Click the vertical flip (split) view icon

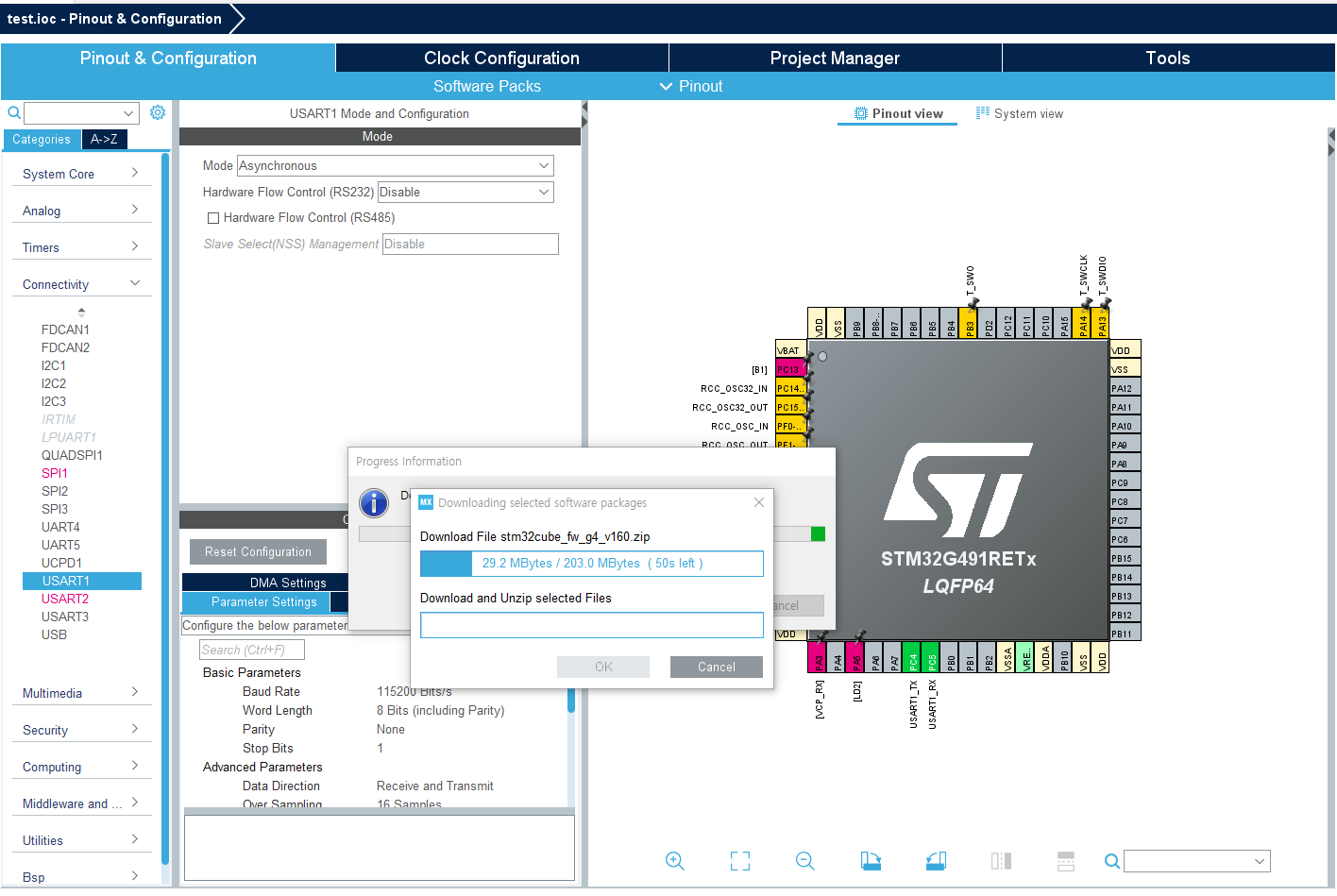point(1001,860)
